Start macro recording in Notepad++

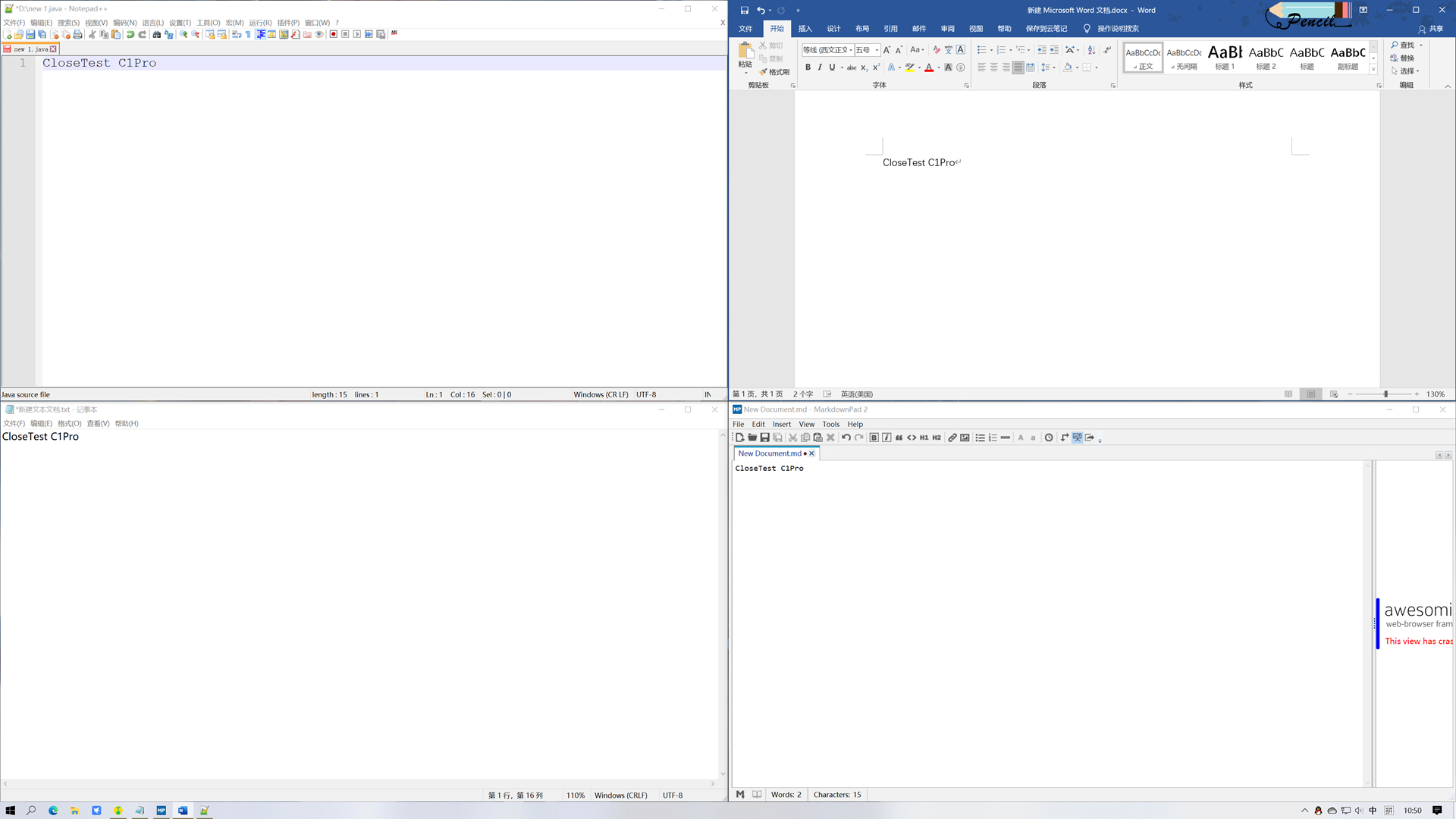click(x=334, y=34)
